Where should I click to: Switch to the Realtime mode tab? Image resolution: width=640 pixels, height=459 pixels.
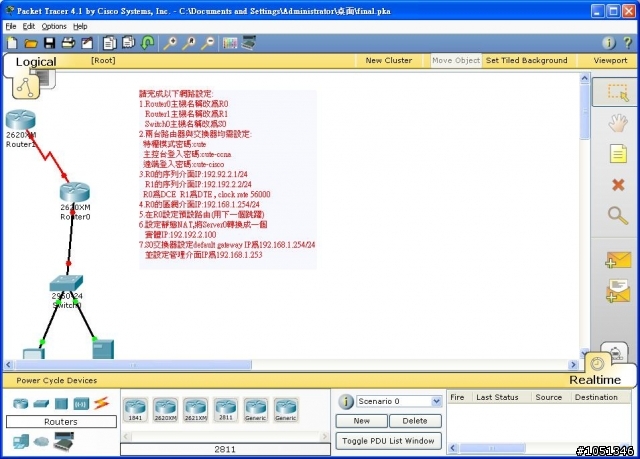point(595,380)
